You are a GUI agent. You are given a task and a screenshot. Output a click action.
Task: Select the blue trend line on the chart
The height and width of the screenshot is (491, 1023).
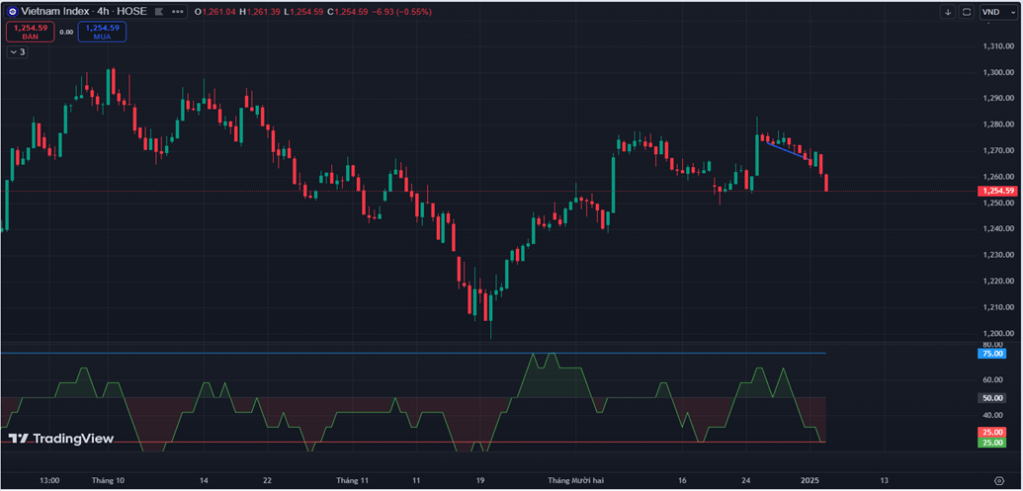point(787,149)
